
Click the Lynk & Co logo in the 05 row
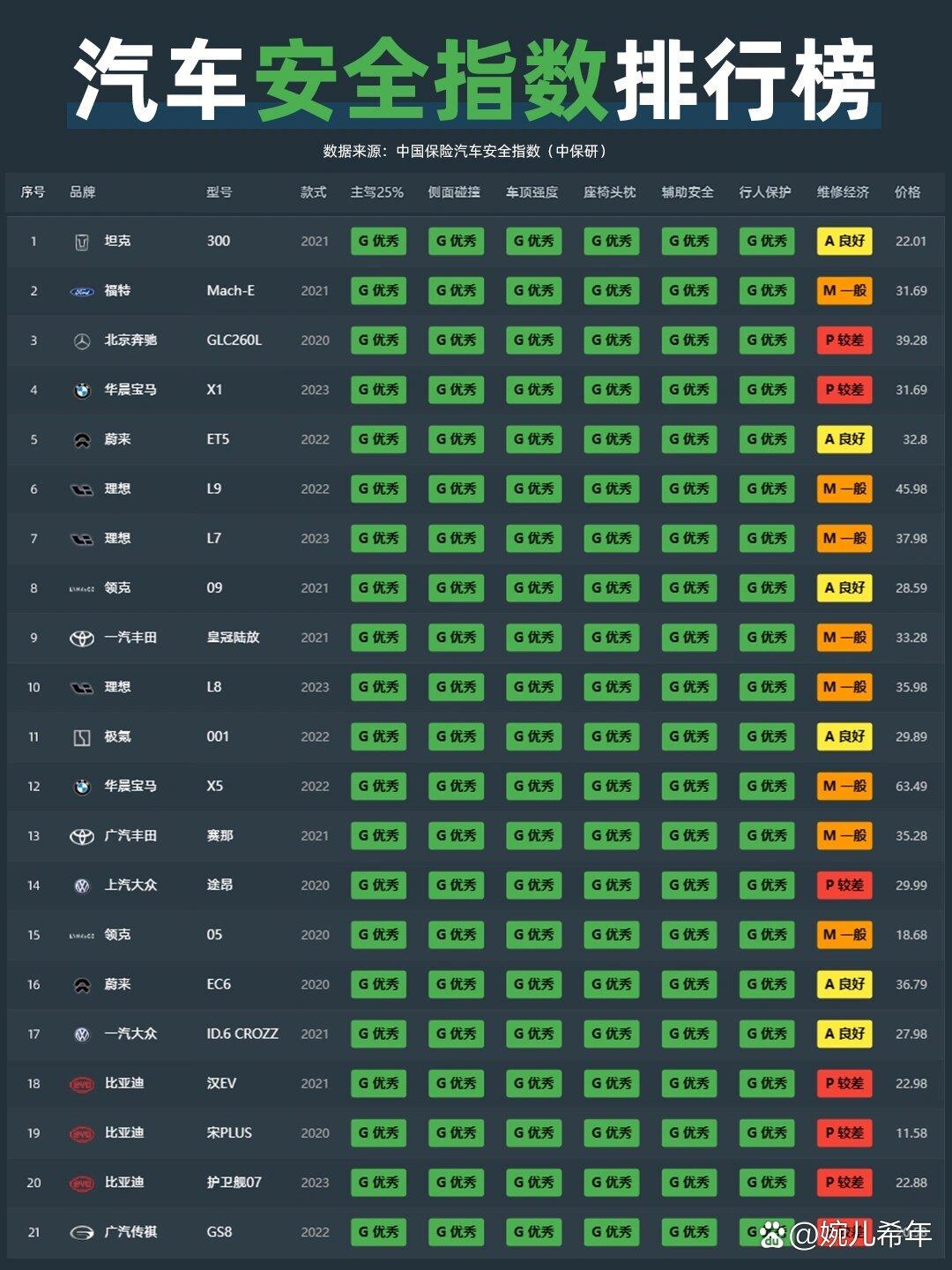[x=82, y=935]
